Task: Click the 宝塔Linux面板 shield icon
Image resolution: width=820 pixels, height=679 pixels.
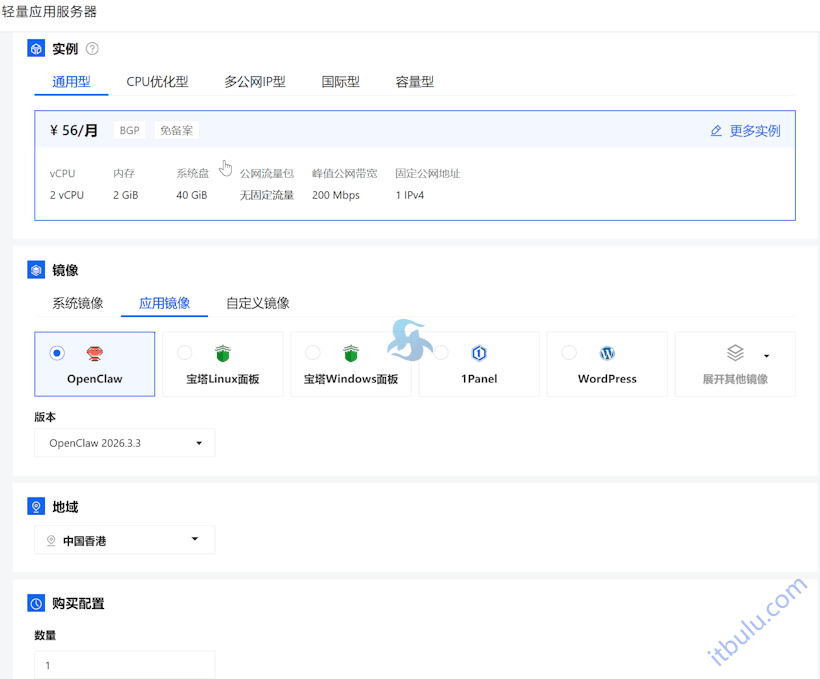Action: pos(222,352)
